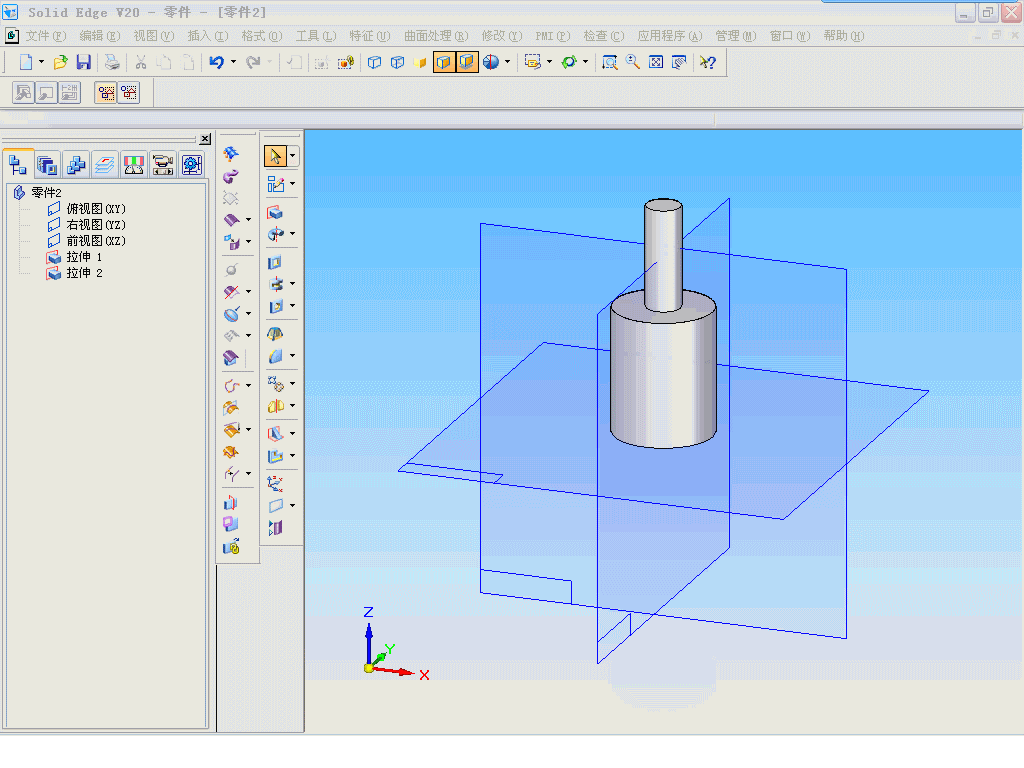Viewport: 1024px width, 768px height.
Task: Select the 拉伸 2 feature in tree
Action: click(x=84, y=273)
